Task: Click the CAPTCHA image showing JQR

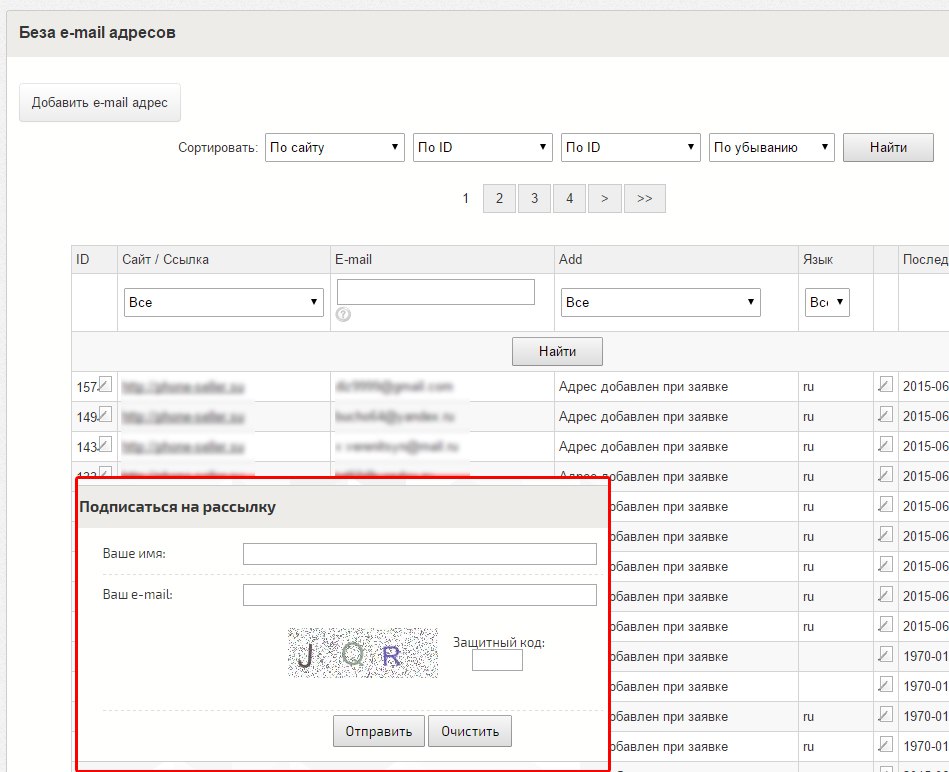Action: point(363,653)
